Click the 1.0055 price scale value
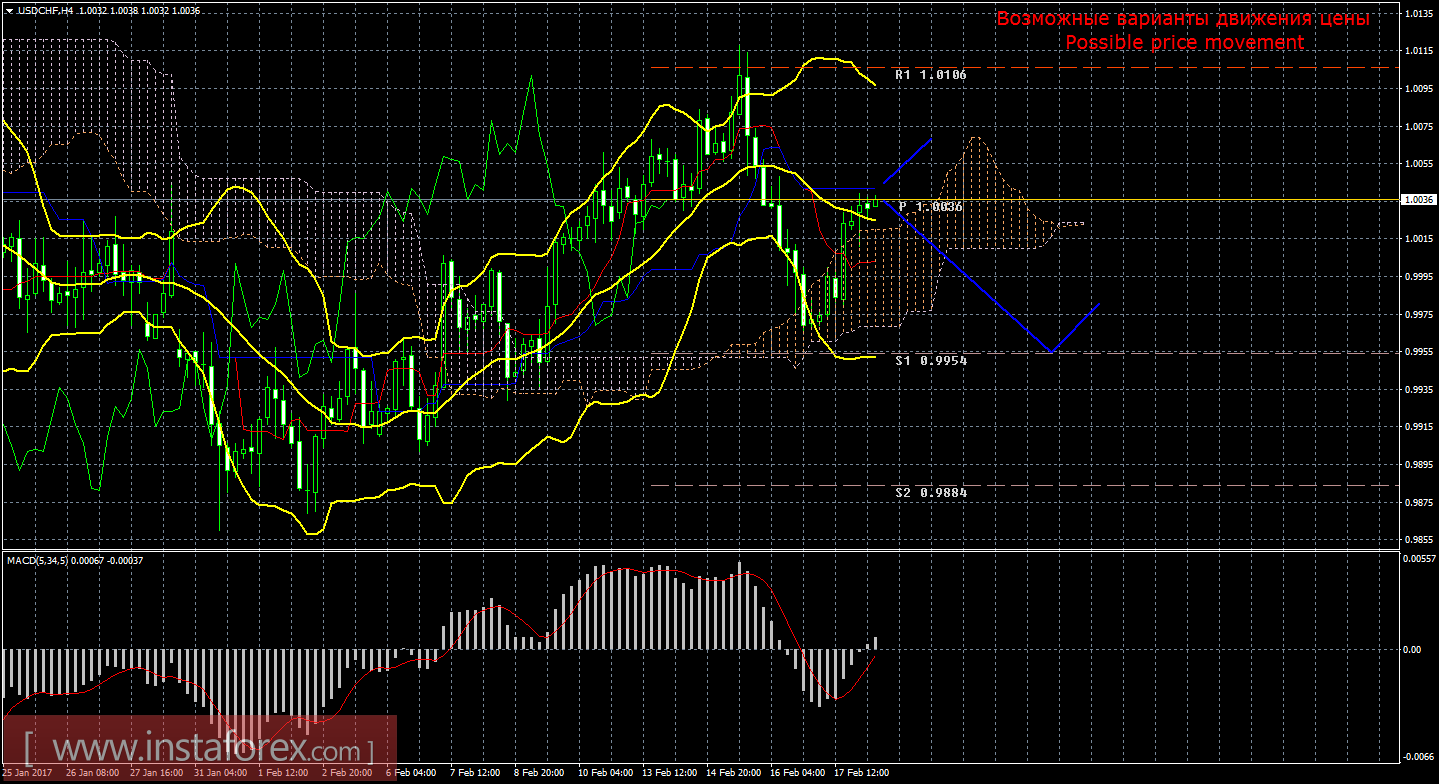Screen dimensions: 1439x784 point(1418,164)
